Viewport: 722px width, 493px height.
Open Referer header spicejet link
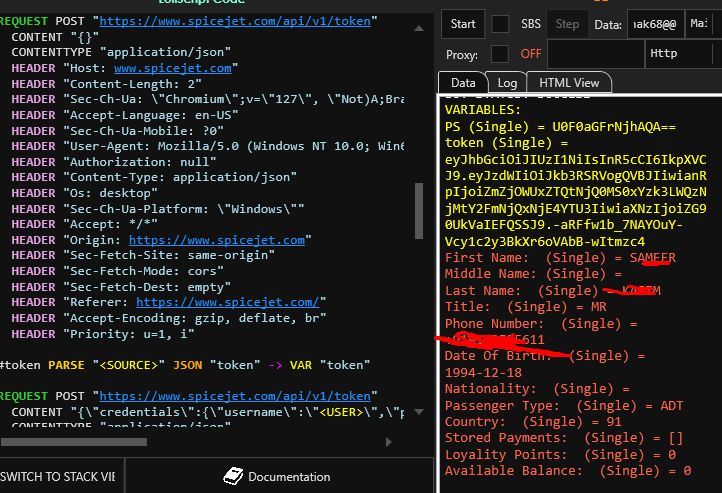[227, 302]
